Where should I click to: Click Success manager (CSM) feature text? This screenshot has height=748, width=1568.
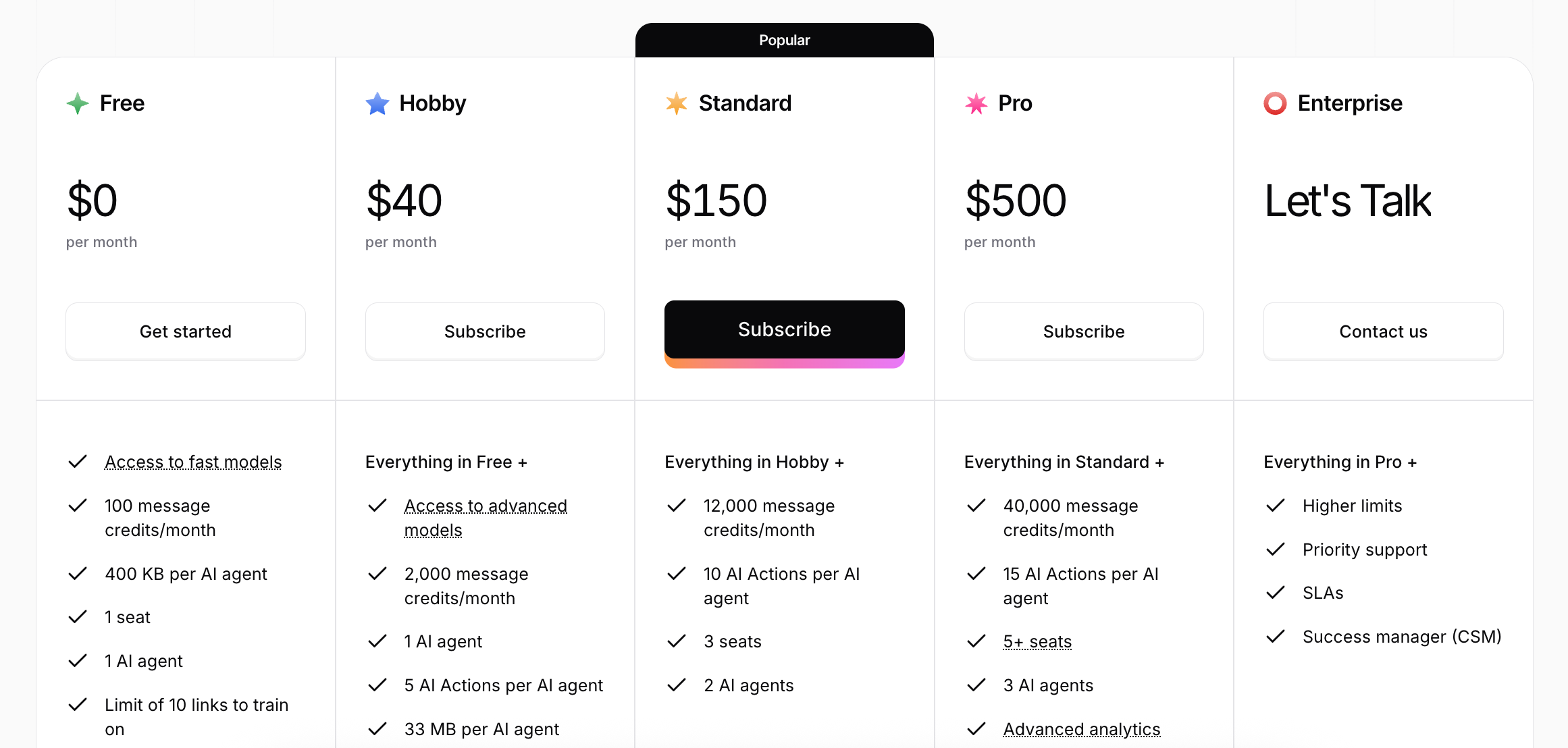[1402, 637]
